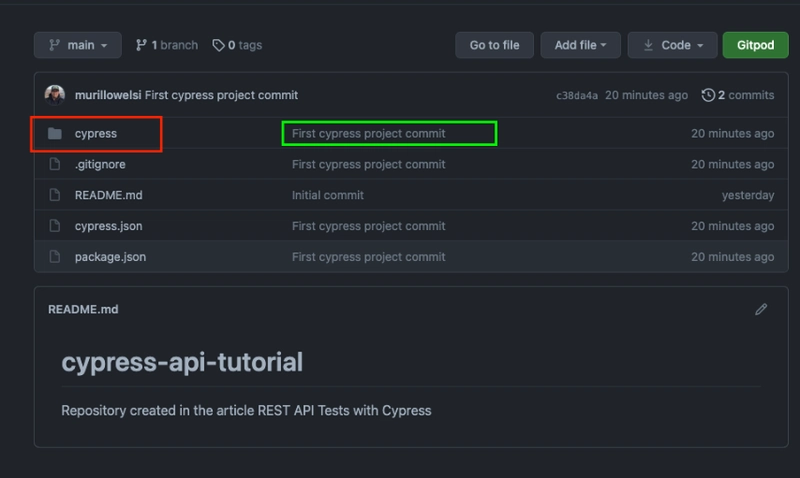Click the header 20 minutes ago timestamp
Image resolution: width=800 pixels, height=478 pixels.
pos(646,95)
